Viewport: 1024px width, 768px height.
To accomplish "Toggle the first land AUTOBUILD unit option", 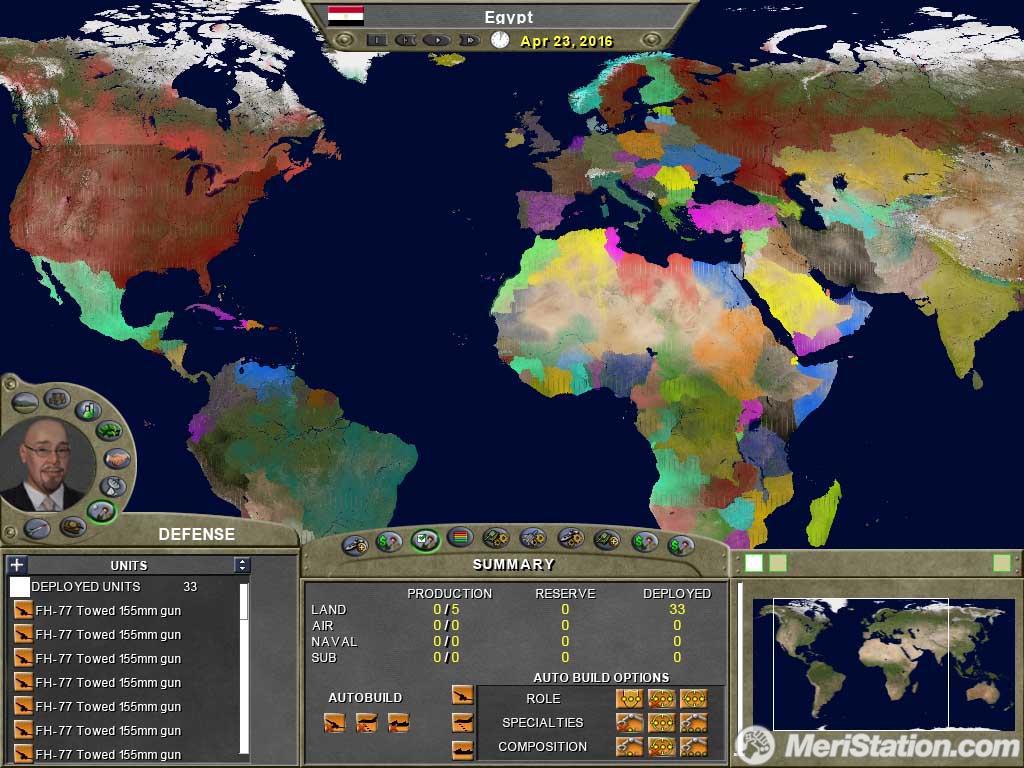I will point(333,723).
